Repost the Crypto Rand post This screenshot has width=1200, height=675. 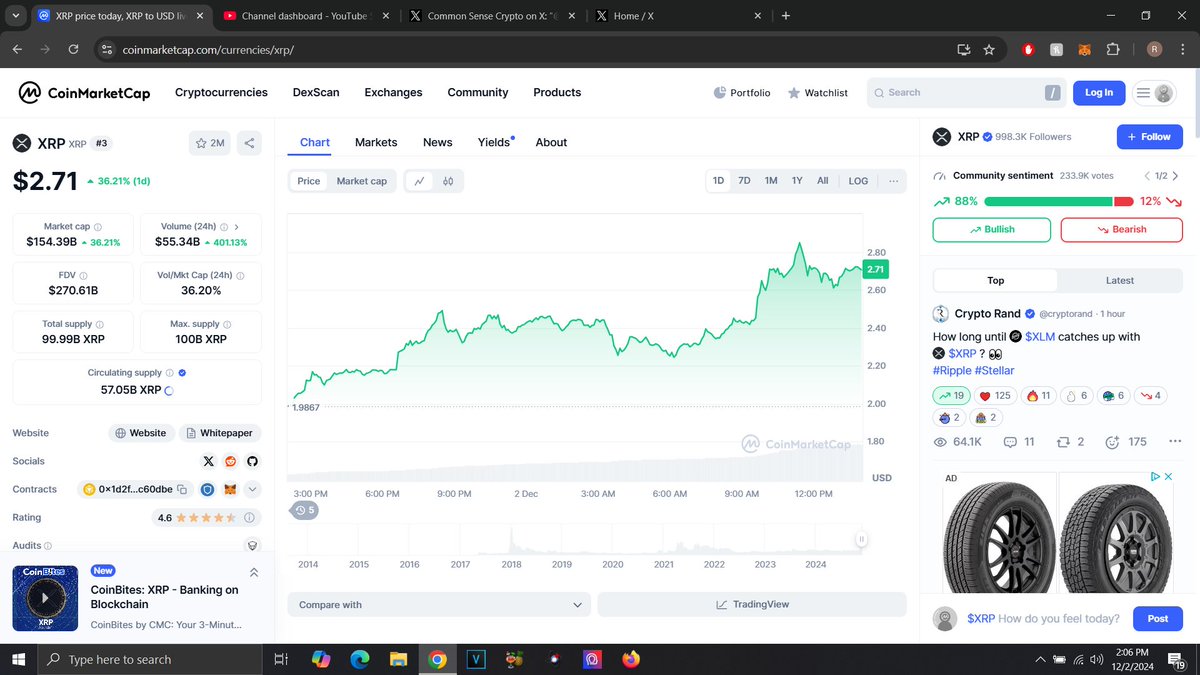[1070, 442]
